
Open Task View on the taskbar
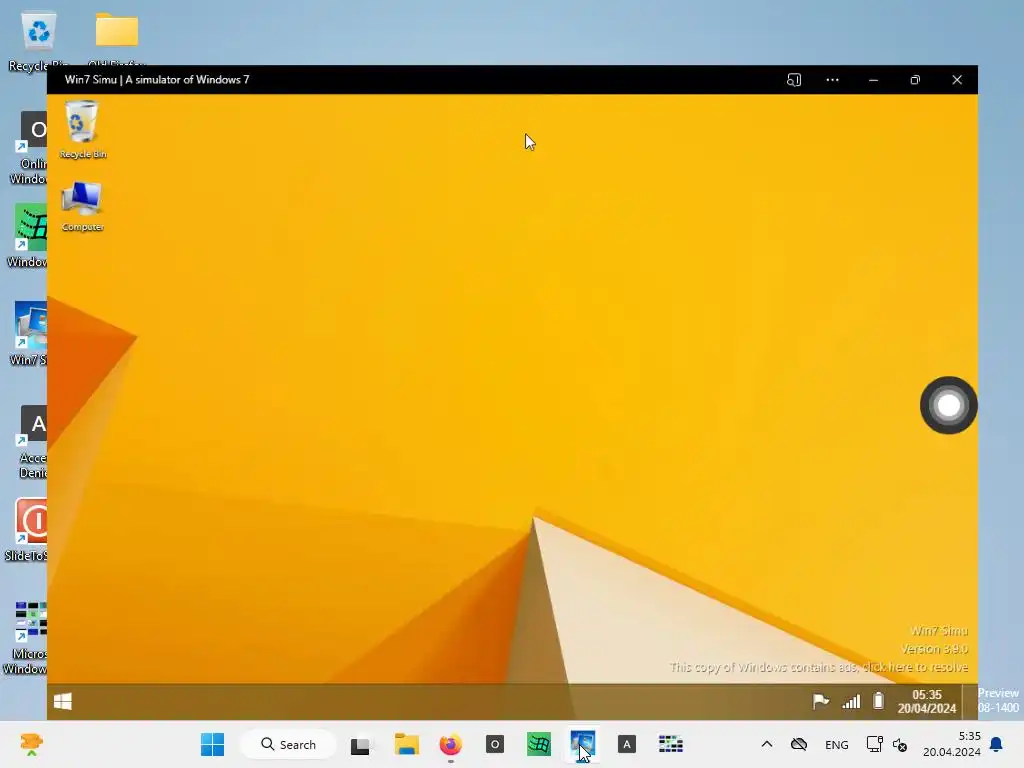(x=360, y=745)
